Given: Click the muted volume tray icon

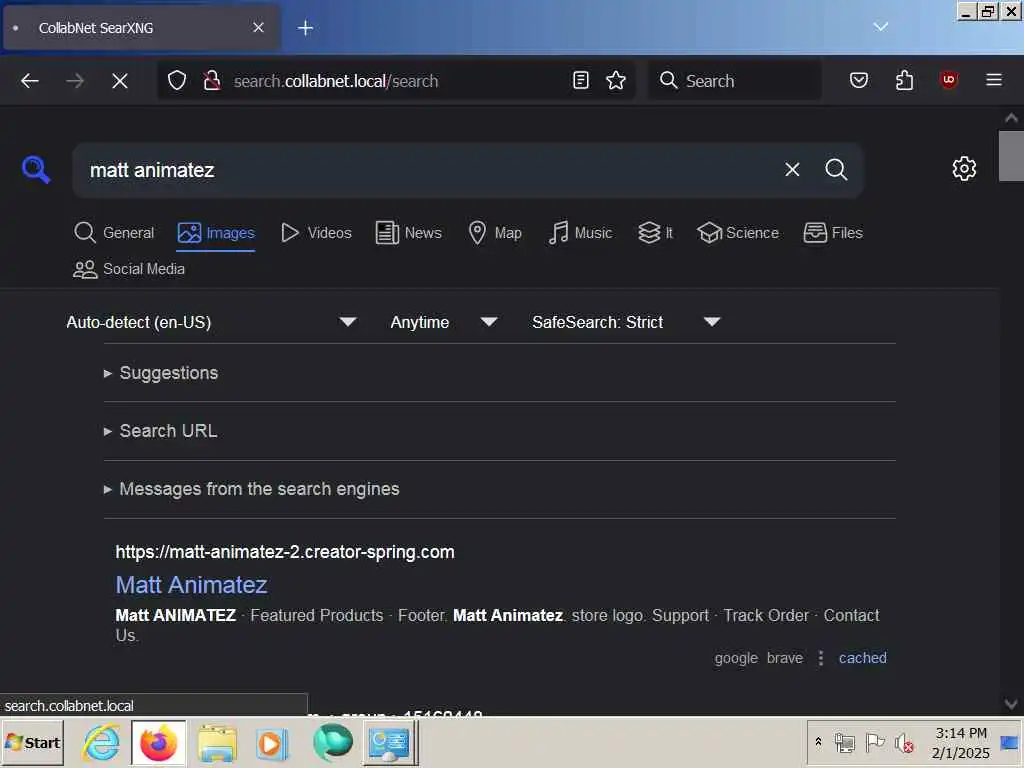Looking at the screenshot, I should pos(904,743).
